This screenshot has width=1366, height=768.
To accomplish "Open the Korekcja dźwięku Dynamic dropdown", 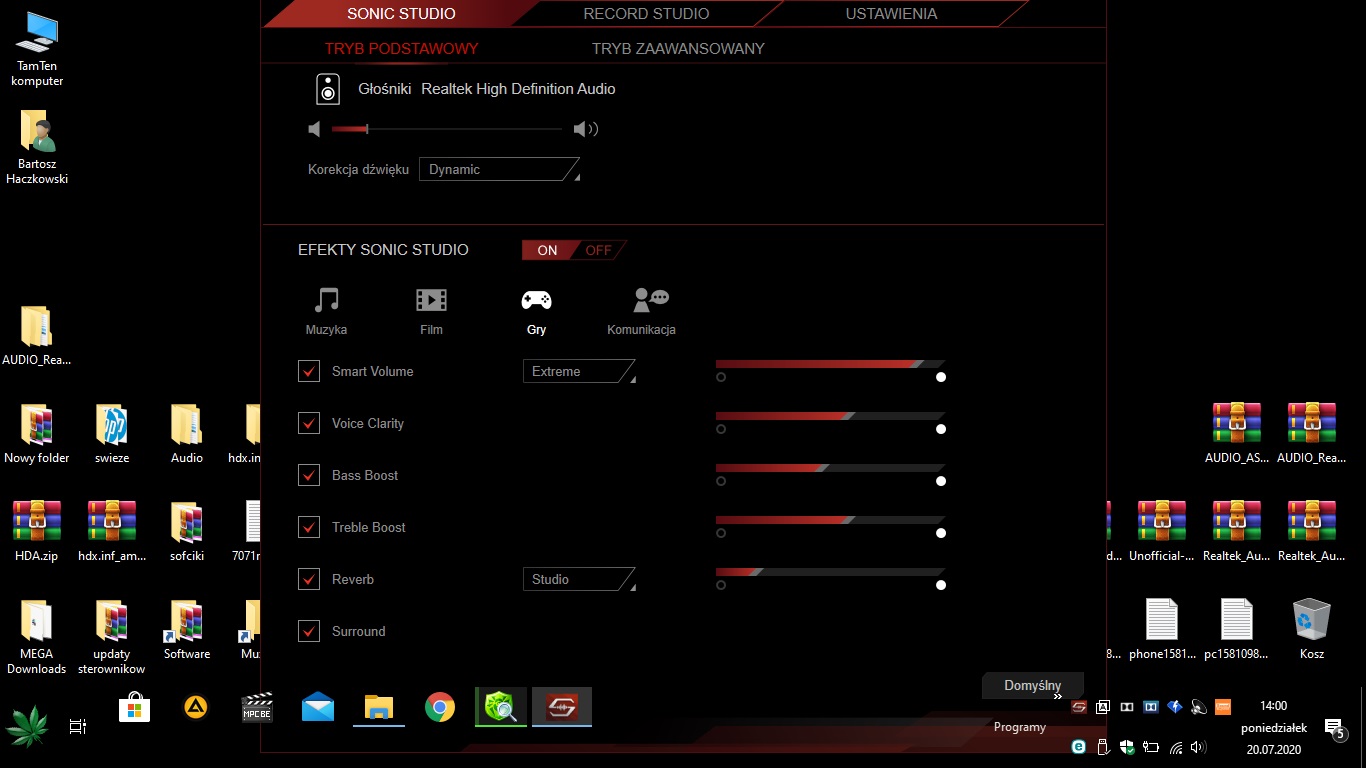I will (x=499, y=169).
